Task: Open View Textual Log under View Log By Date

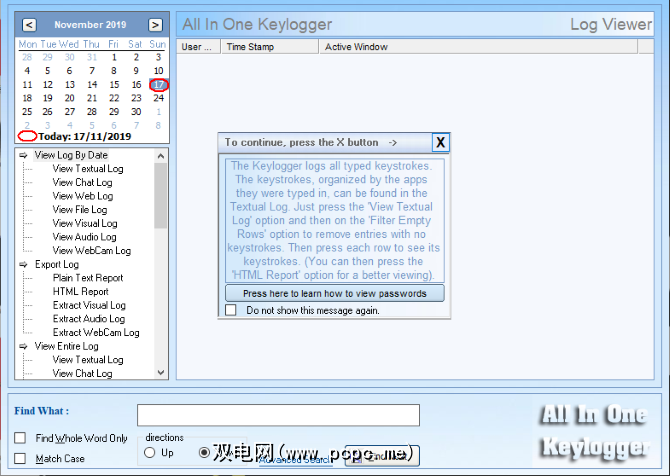Action: [88, 169]
